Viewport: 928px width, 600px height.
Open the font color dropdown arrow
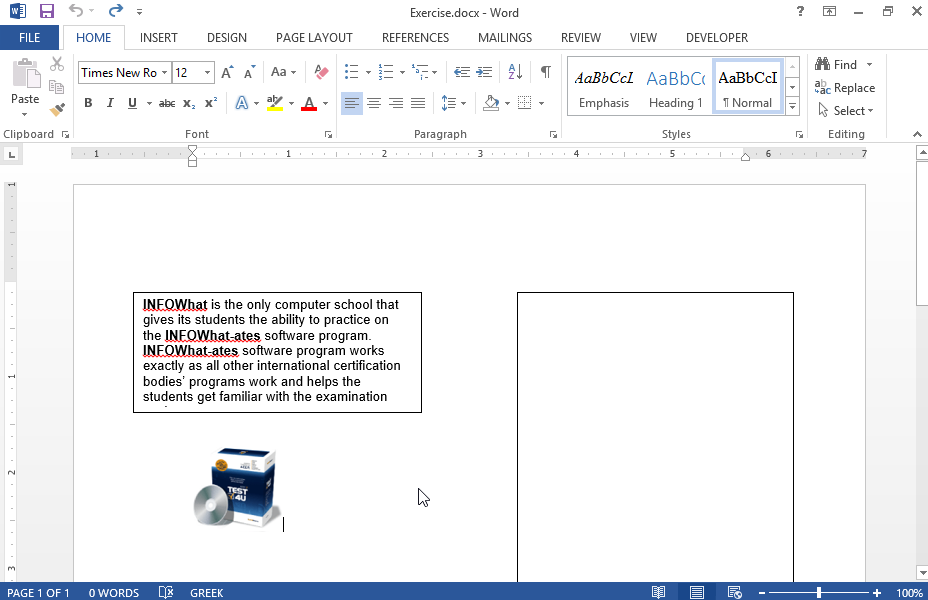pyautogui.click(x=326, y=104)
